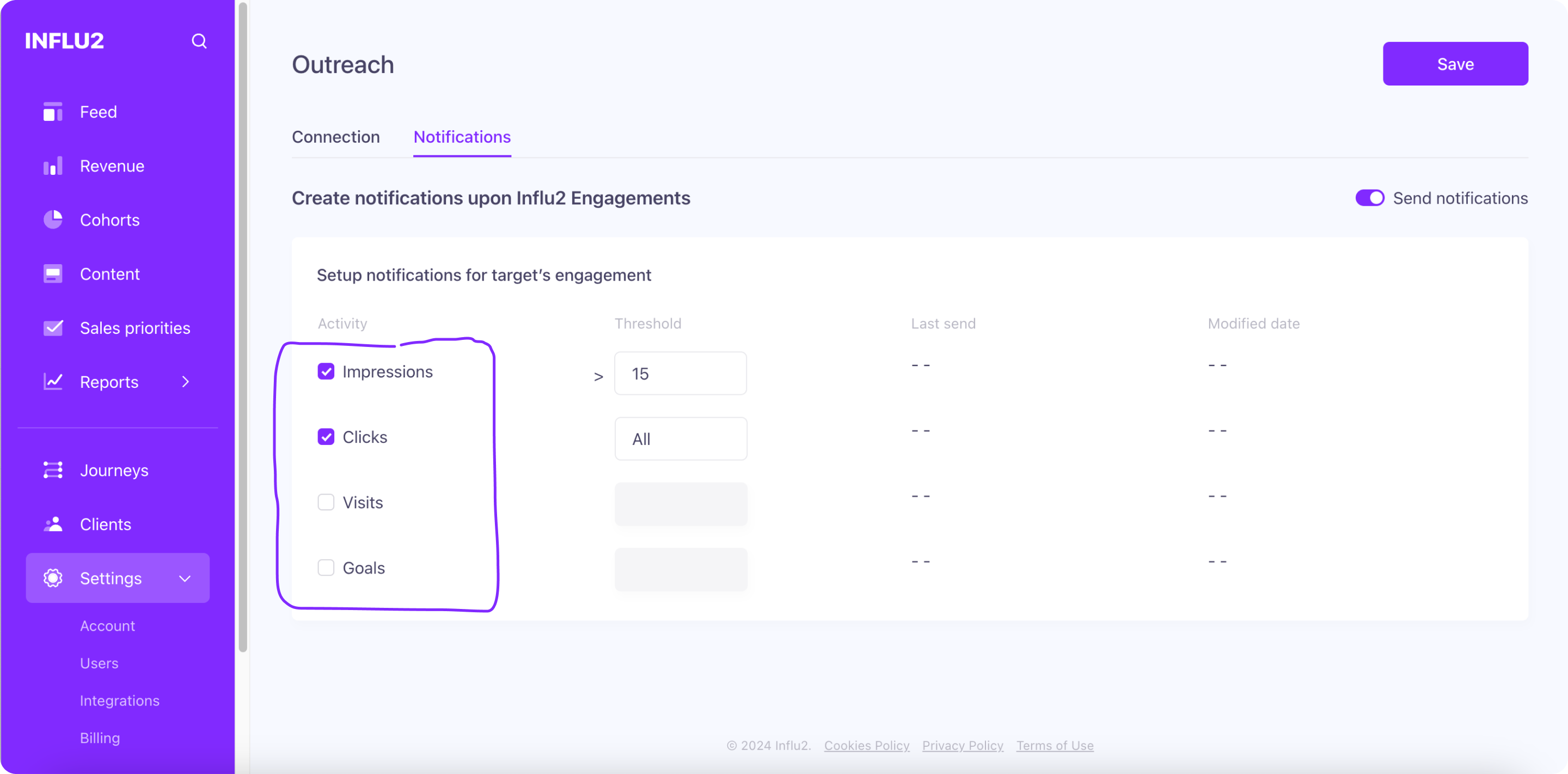Click the Outreach page title
The image size is (1568, 774).
[x=342, y=65]
